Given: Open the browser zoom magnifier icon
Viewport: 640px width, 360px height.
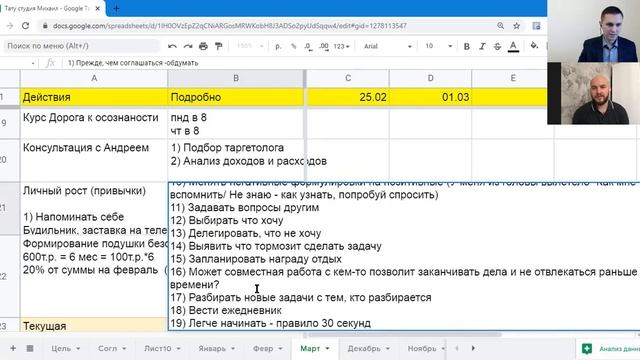Looking at the screenshot, I should 500,26.
